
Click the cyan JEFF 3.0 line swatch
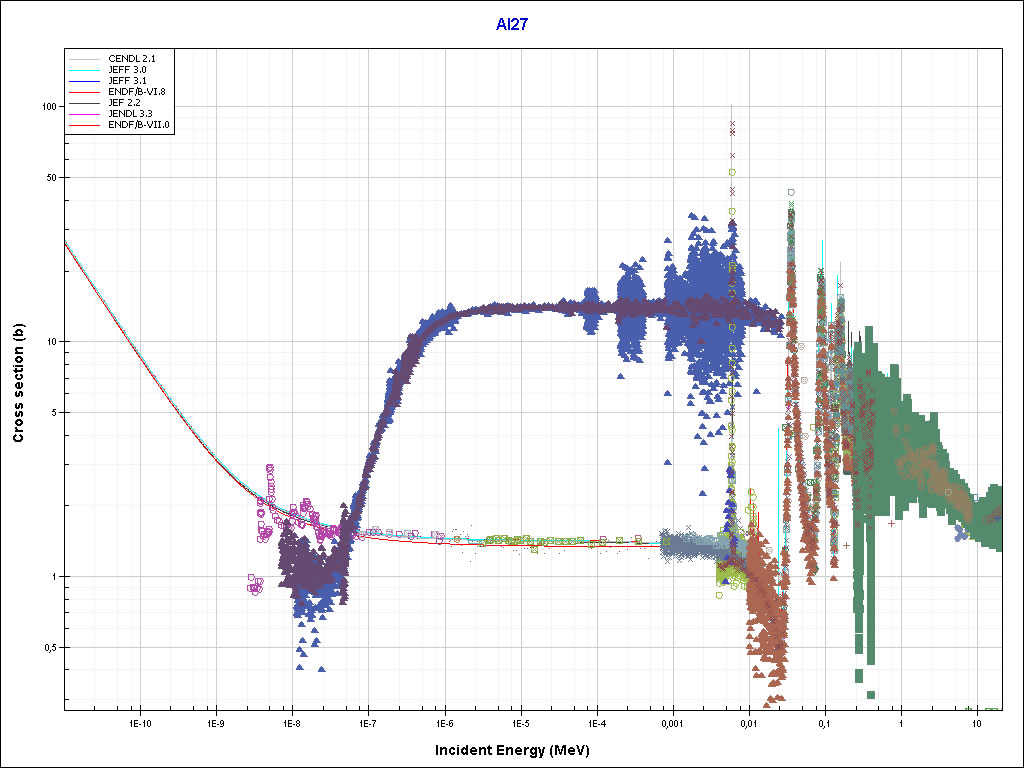[x=85, y=70]
